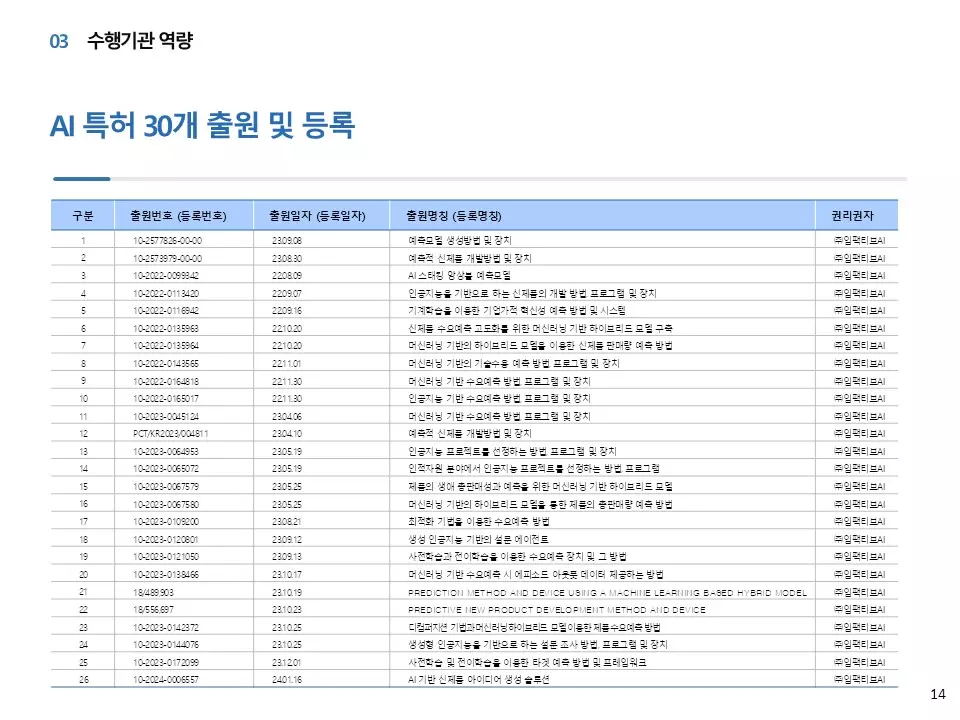This screenshot has width=960, height=720.
Task: Click application number 10-2023-0172099
Action: click(x=166, y=662)
